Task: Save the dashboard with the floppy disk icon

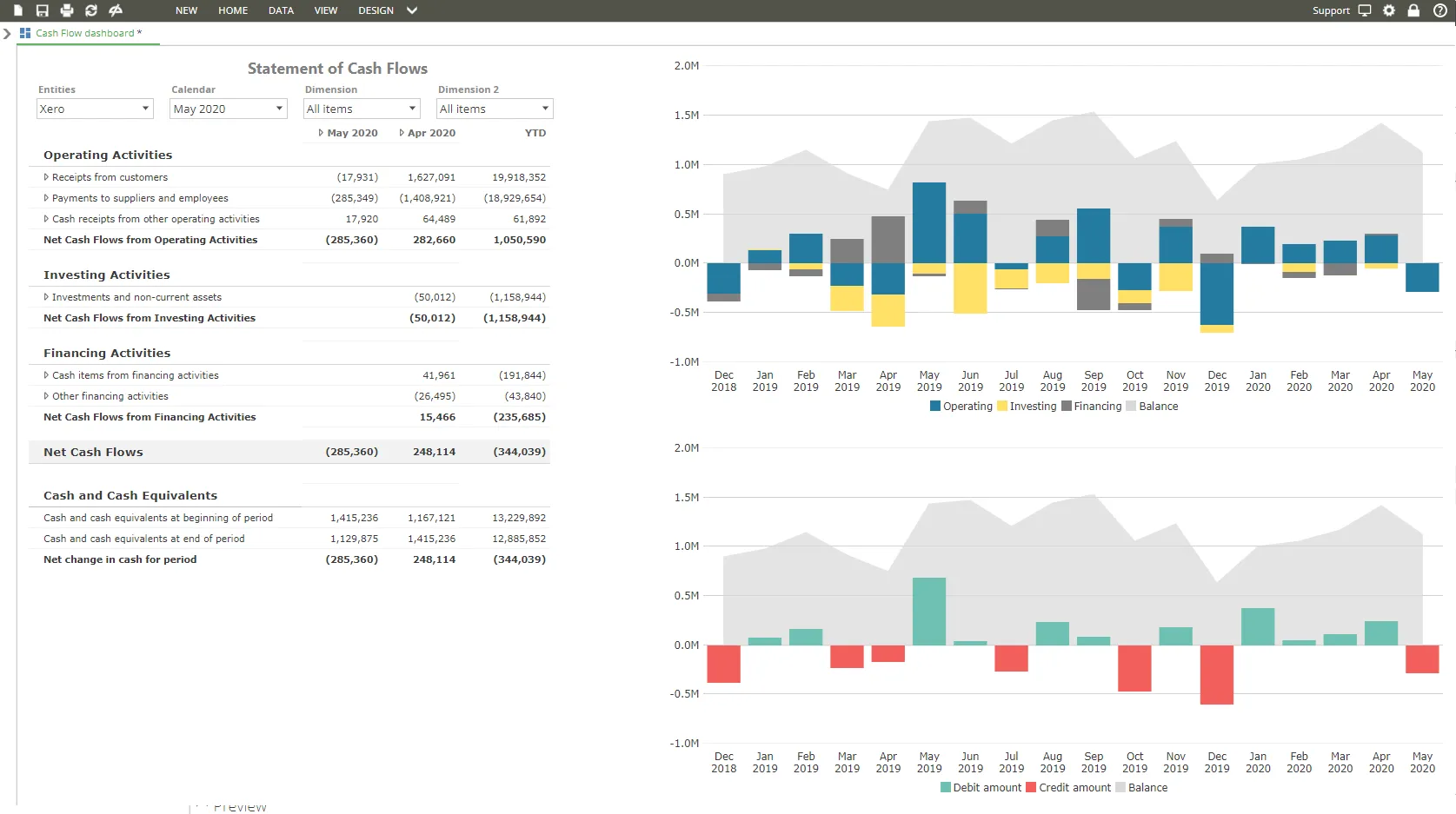Action: (x=42, y=10)
